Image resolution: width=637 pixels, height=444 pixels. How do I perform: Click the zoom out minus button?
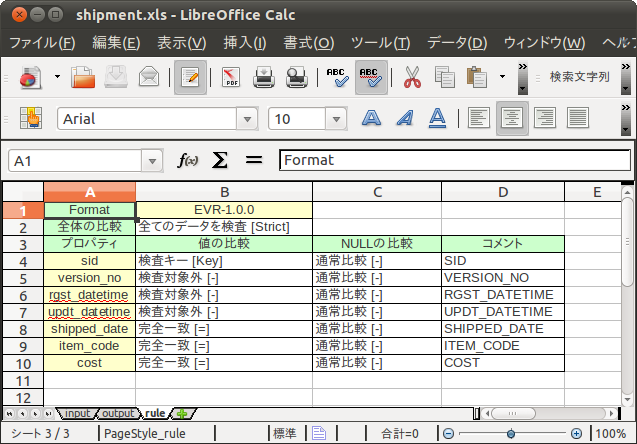(x=448, y=434)
